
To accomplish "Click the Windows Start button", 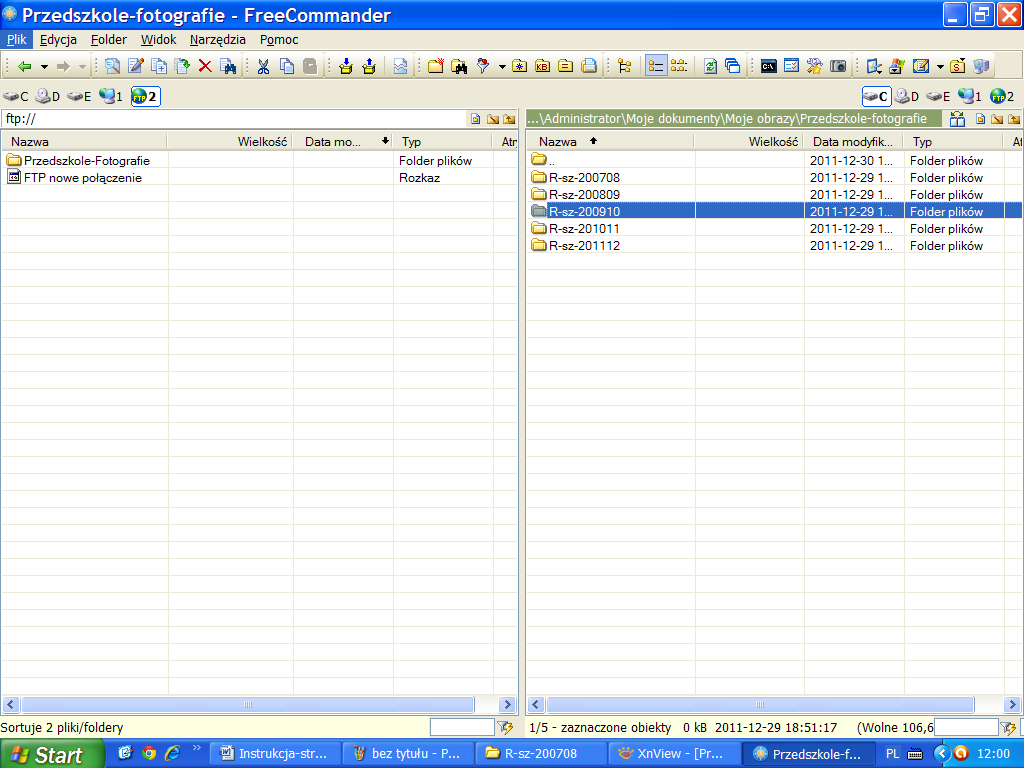I will (x=52, y=754).
